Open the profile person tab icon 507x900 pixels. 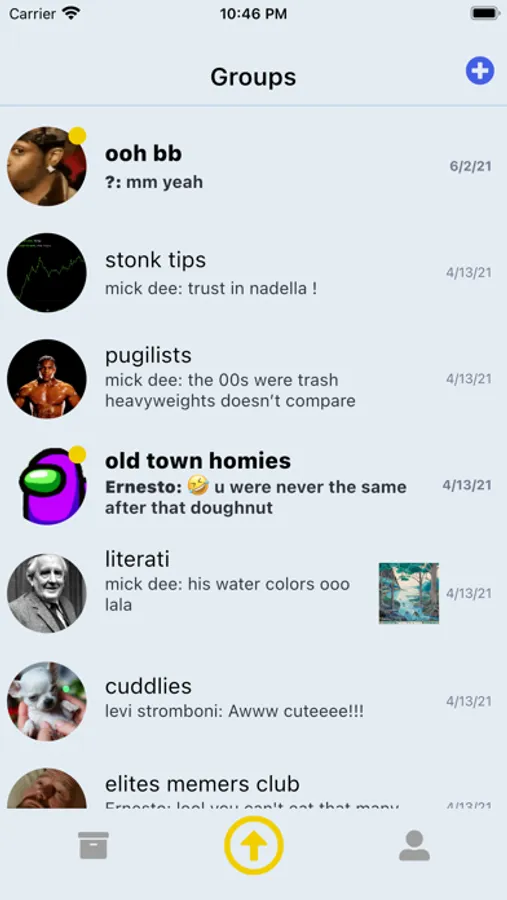(x=414, y=845)
